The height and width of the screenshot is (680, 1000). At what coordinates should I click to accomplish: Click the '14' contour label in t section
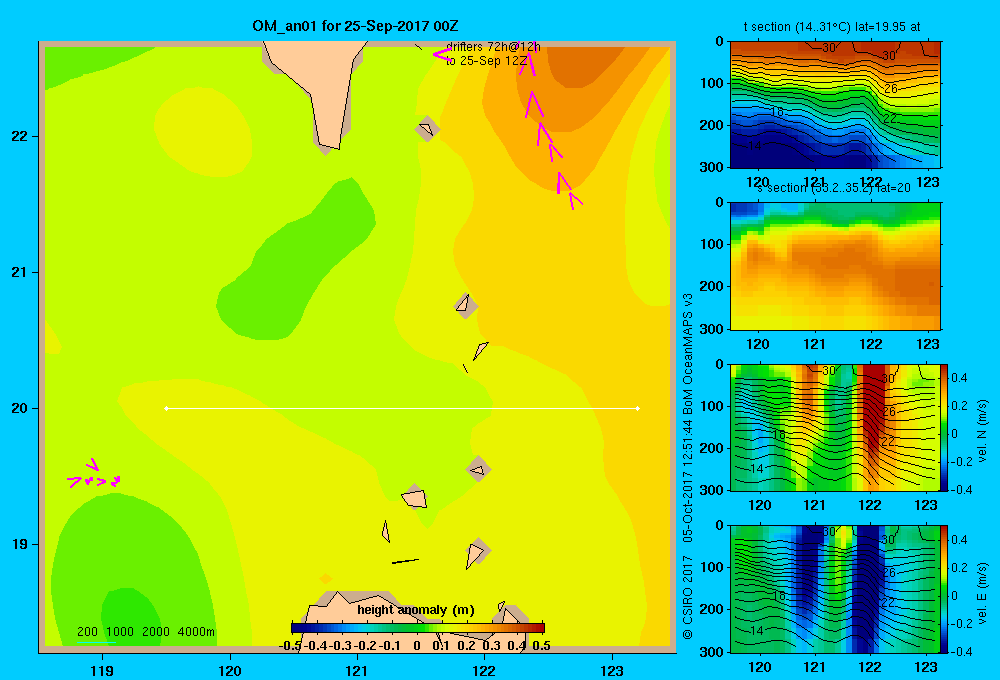[x=754, y=145]
